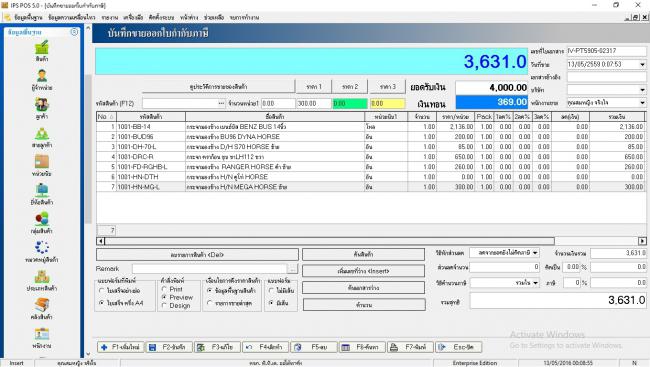Click the 650.00 unit price cell
Image resolution: width=650 pixels, height=367 pixels.
[455, 157]
